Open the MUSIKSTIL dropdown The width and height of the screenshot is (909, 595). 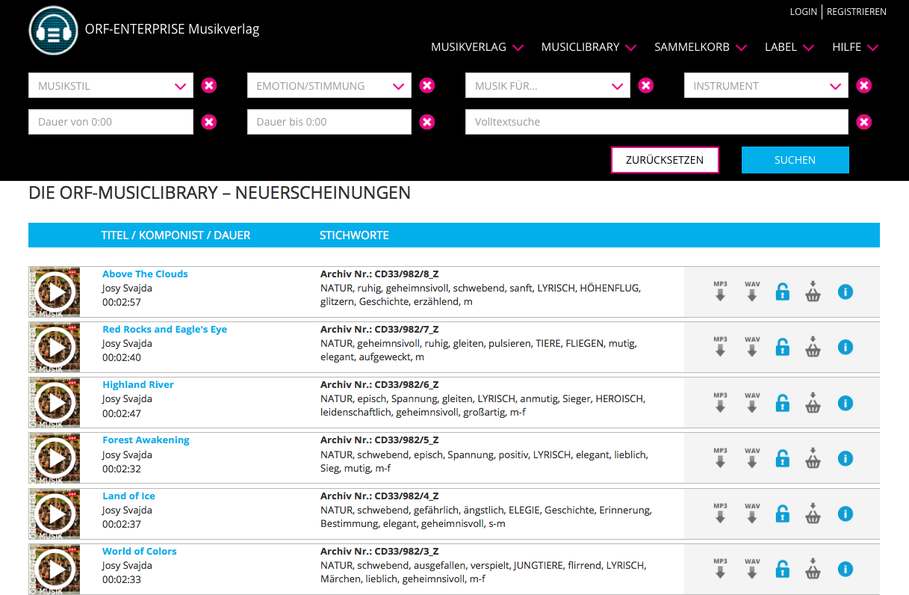[111, 86]
